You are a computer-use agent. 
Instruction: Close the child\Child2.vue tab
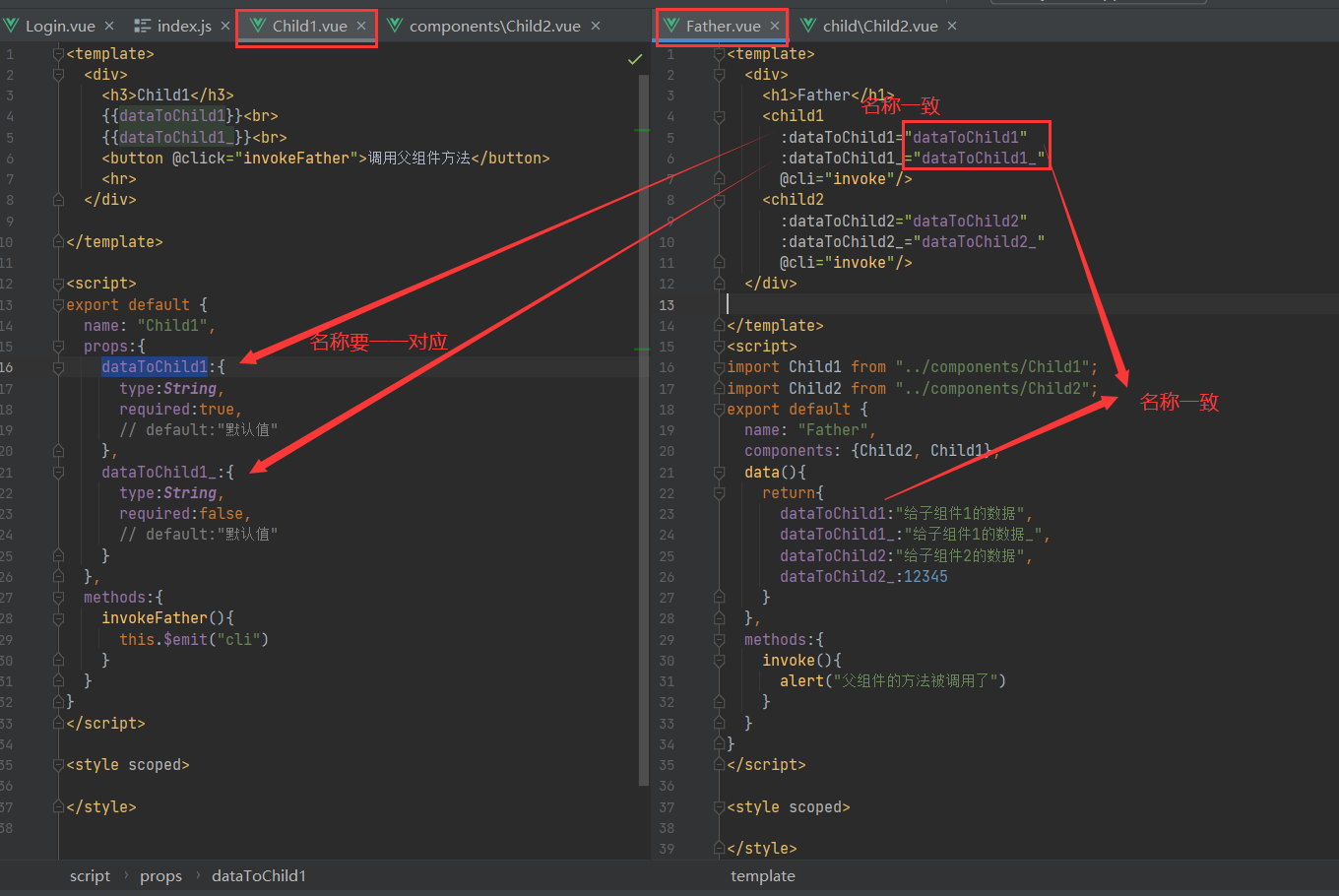pos(952,27)
